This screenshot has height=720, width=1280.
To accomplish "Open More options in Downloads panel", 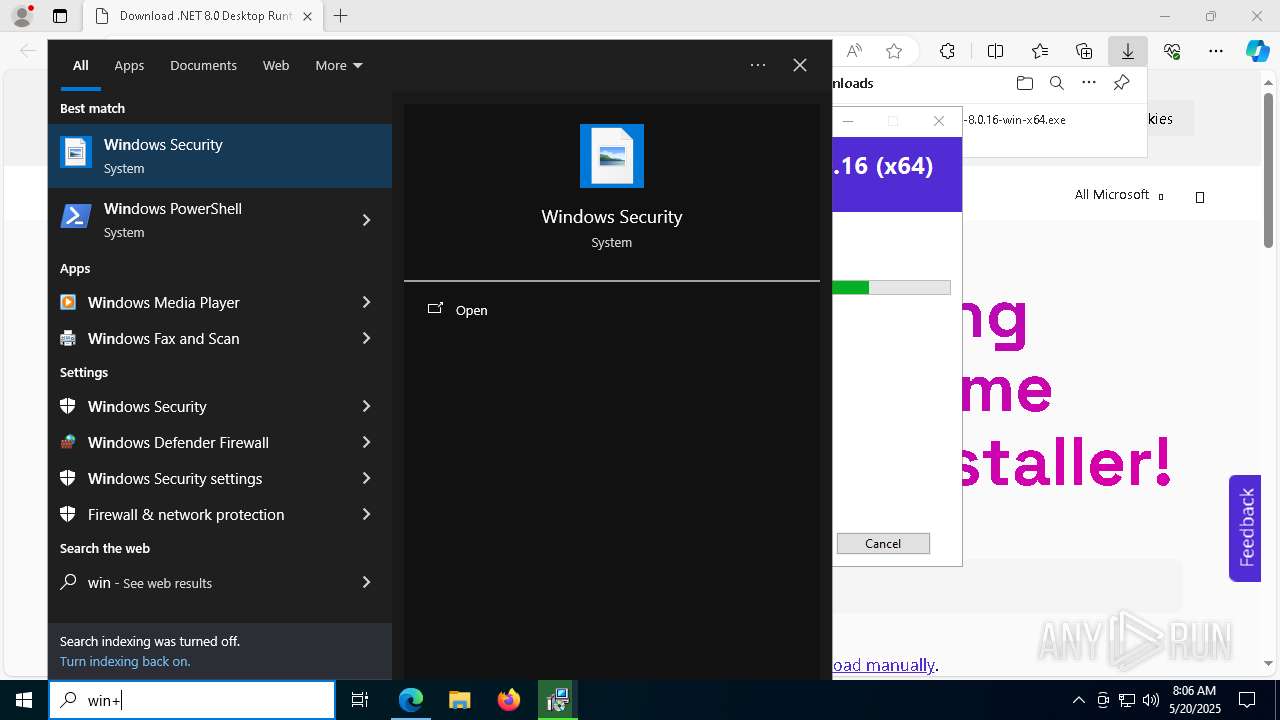I will [1089, 83].
